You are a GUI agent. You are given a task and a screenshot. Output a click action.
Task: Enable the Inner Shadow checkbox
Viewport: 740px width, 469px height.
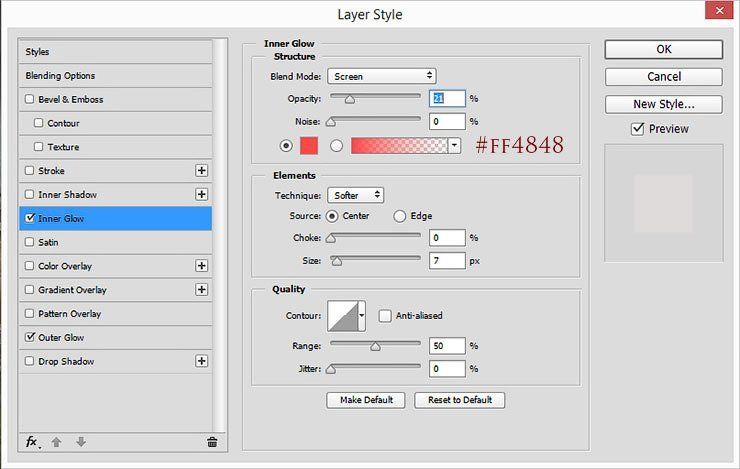(x=30, y=194)
